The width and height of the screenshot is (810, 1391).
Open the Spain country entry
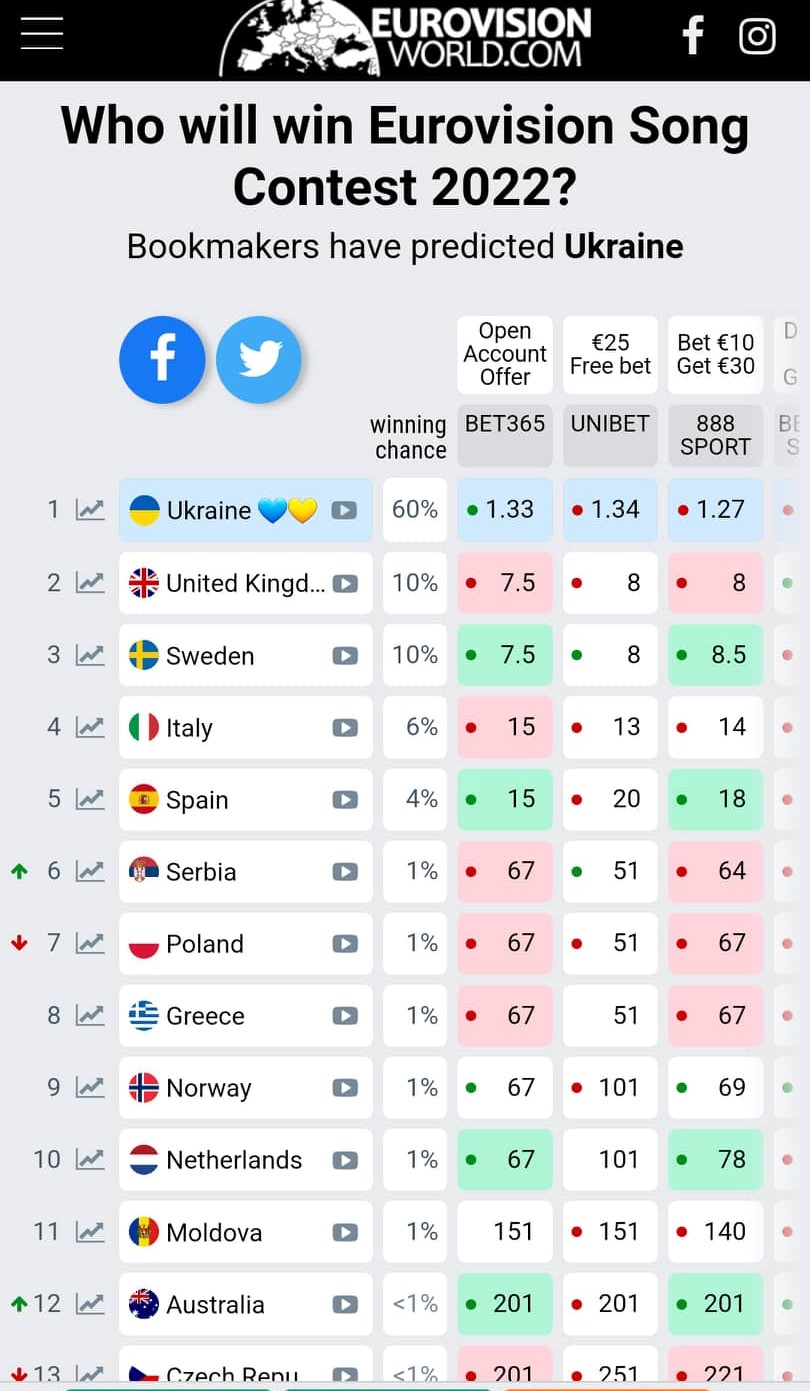[x=197, y=800]
